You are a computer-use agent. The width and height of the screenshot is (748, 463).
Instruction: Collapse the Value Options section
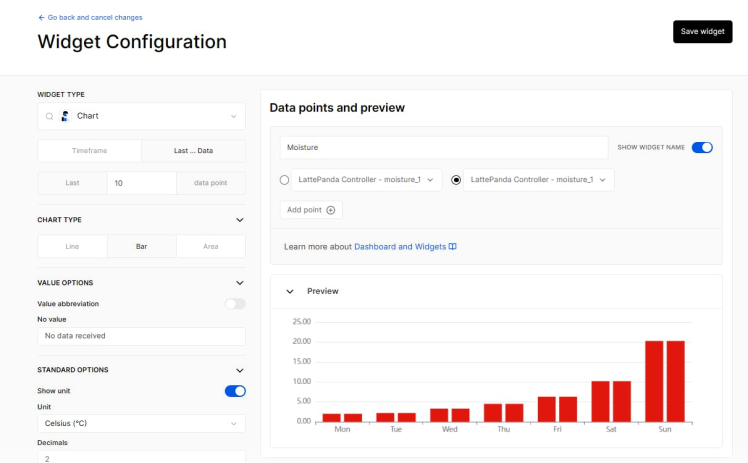[239, 283]
